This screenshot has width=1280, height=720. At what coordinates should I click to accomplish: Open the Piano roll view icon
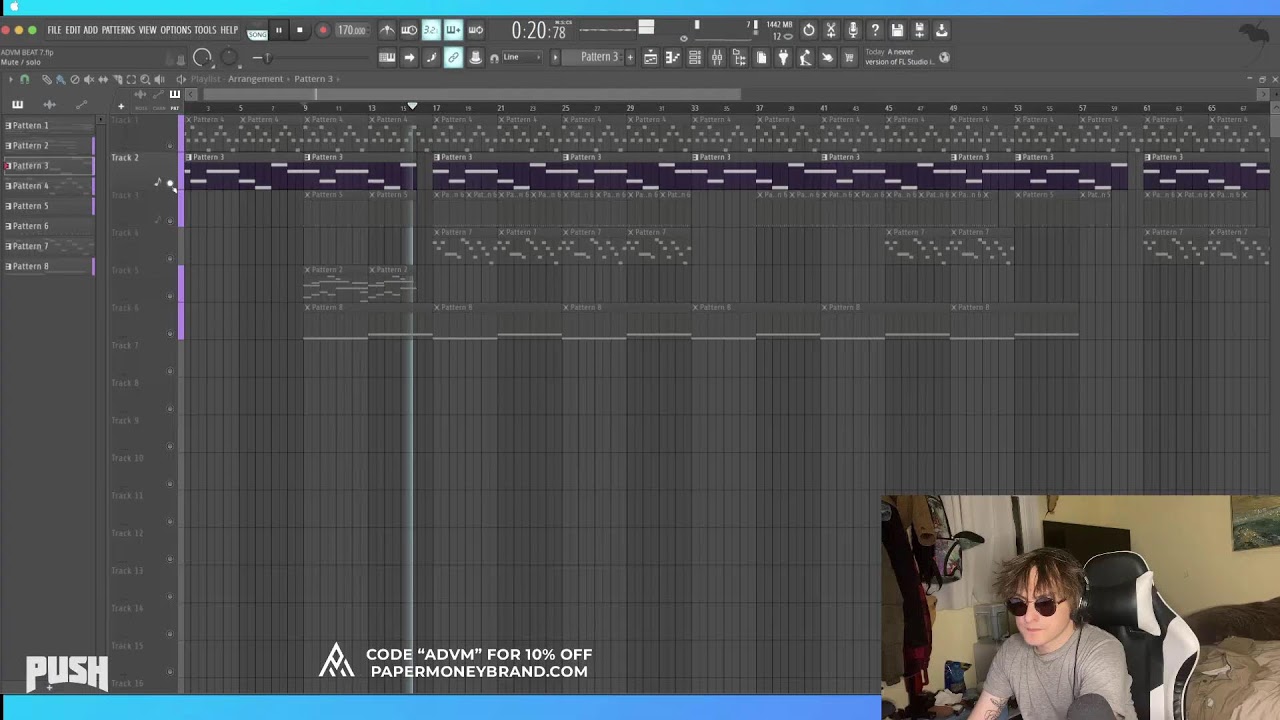[672, 58]
